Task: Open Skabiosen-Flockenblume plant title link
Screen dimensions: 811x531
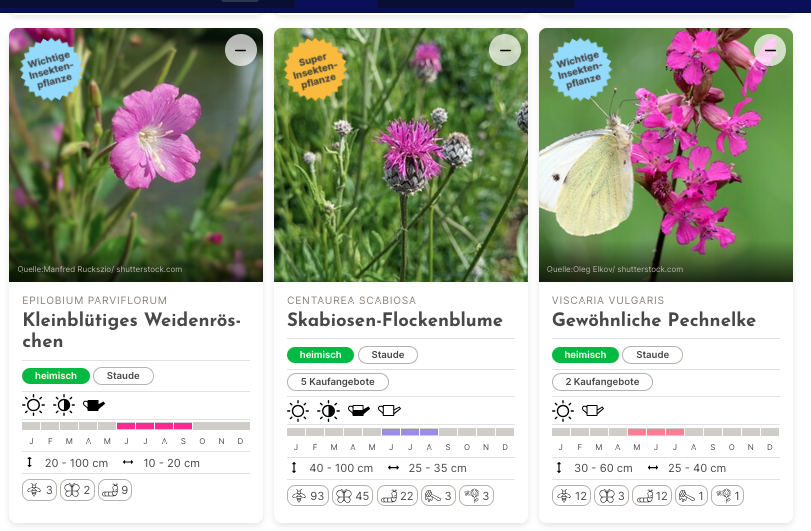Action: point(395,320)
